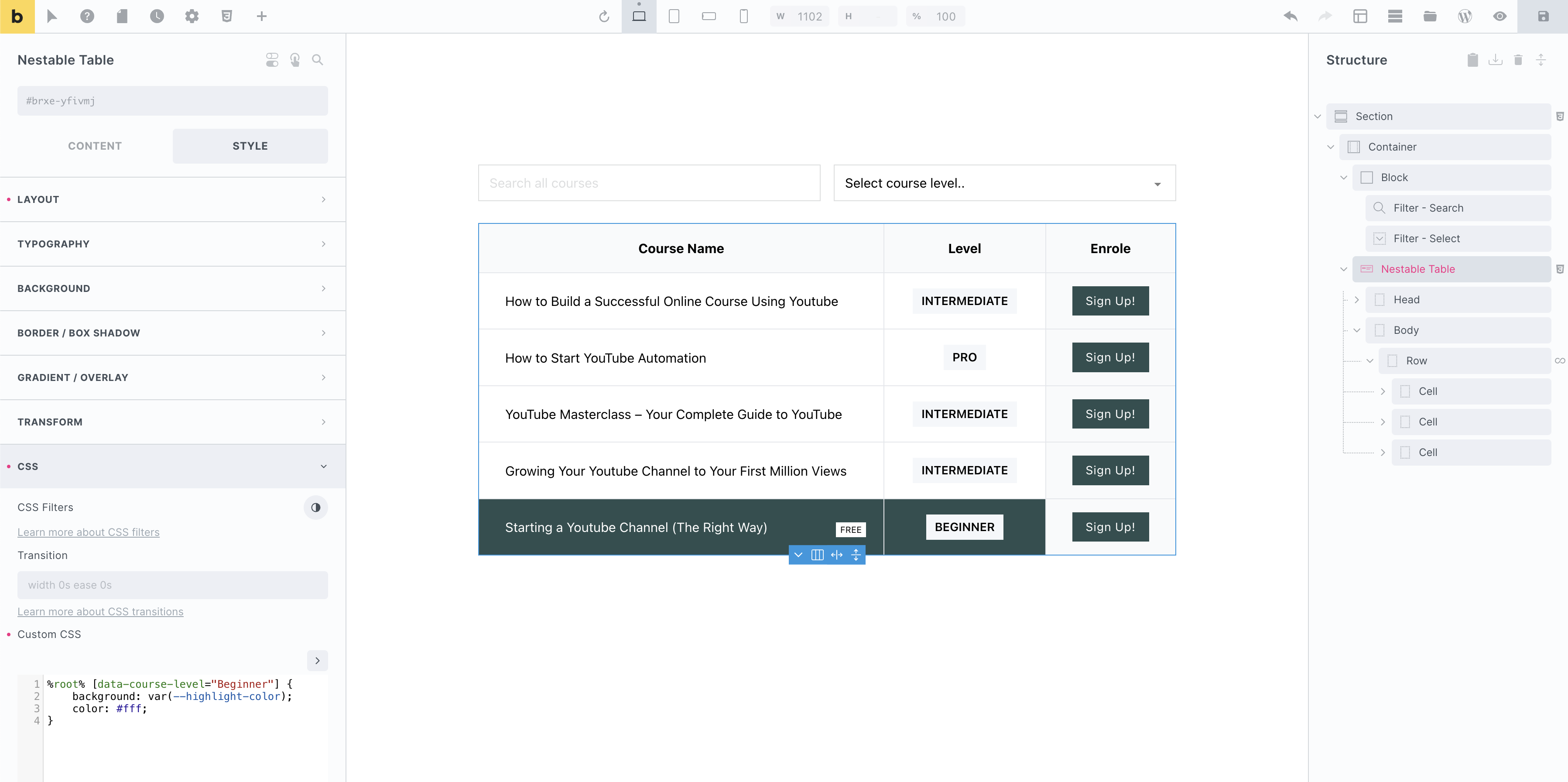Preview the page using the eye icon
Viewport: 1568px width, 782px height.
pos(1500,17)
